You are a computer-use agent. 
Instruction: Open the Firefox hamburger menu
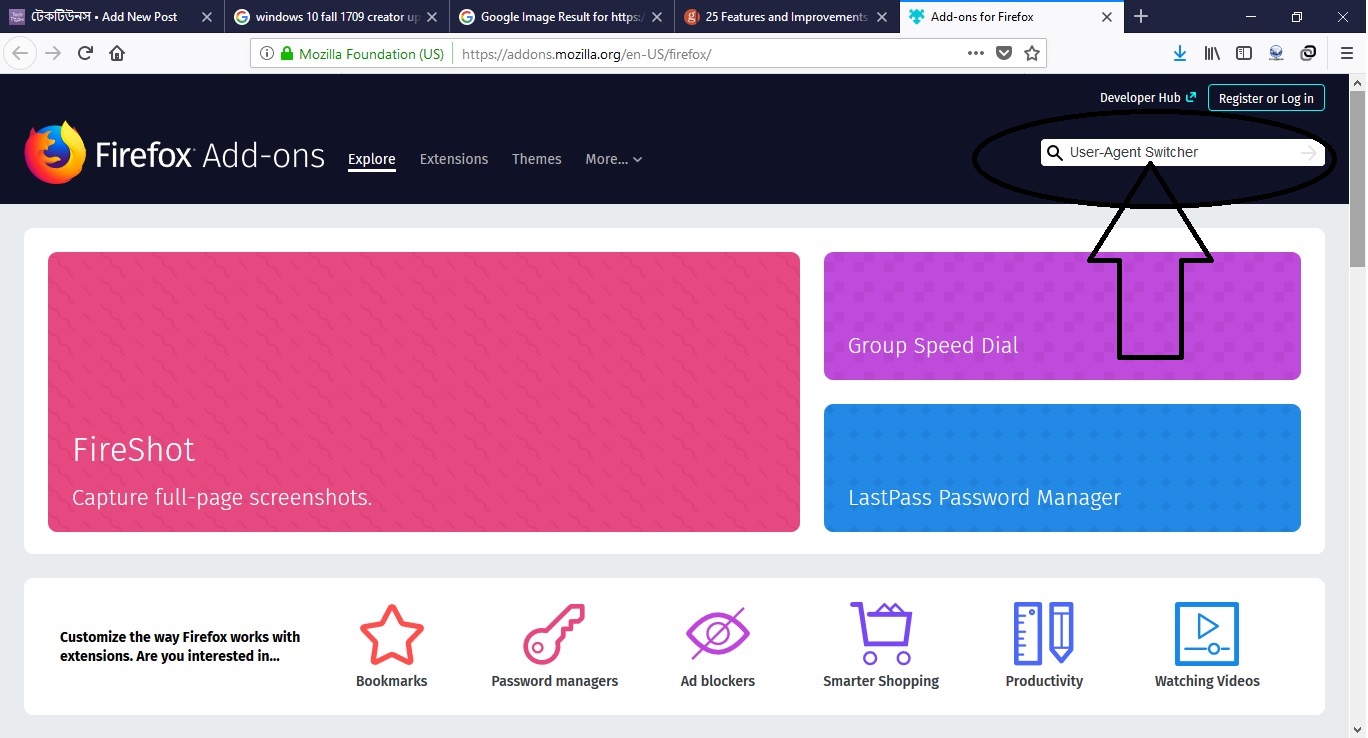(x=1346, y=54)
